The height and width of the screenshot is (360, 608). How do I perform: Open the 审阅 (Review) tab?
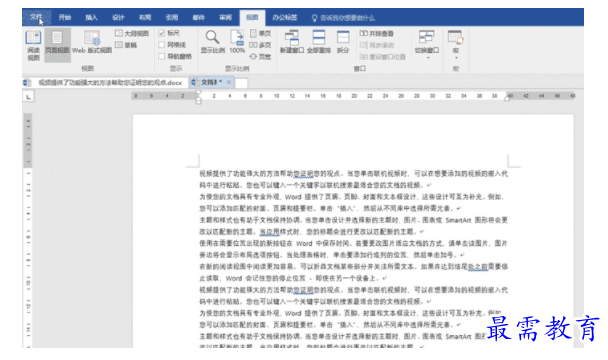(225, 17)
